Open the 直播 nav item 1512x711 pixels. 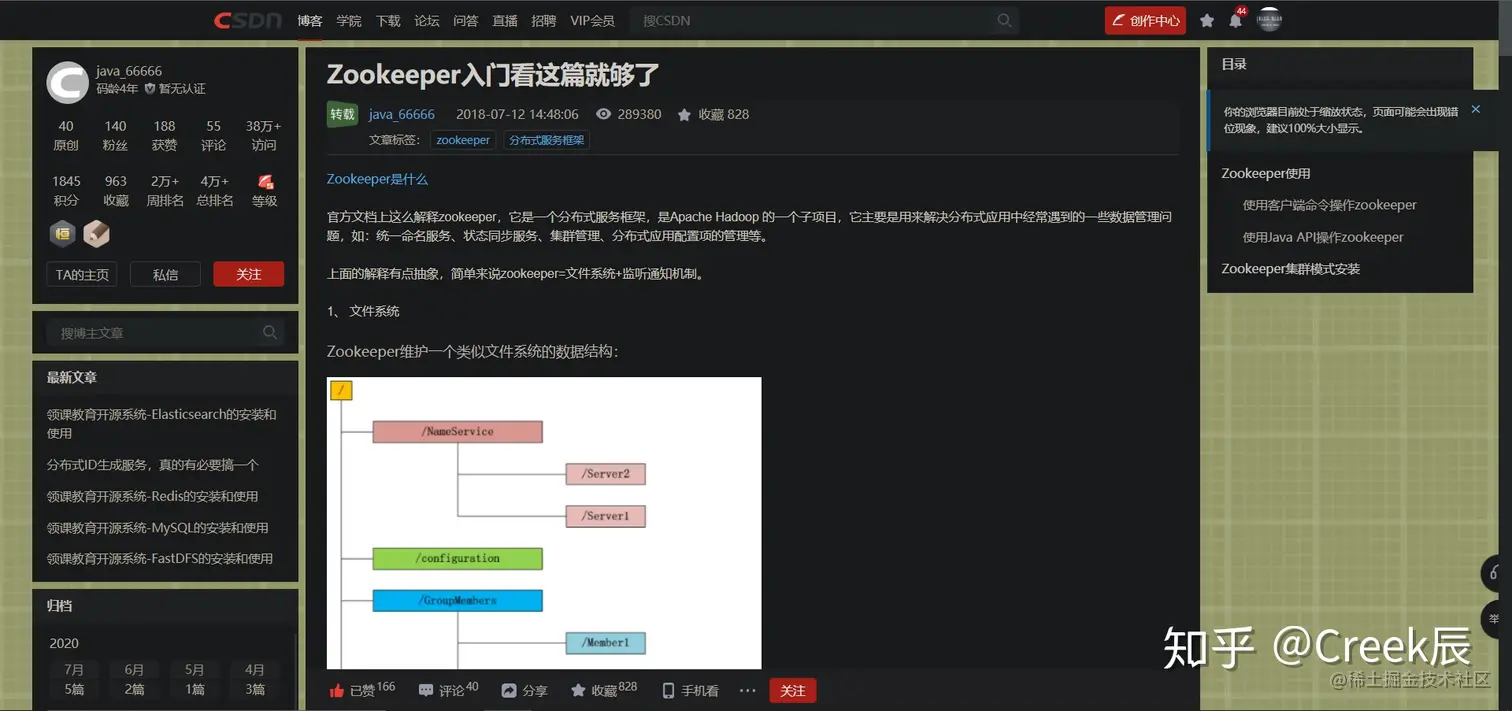tap(505, 20)
